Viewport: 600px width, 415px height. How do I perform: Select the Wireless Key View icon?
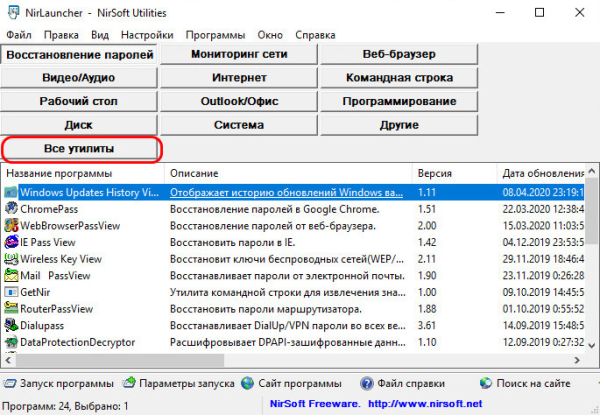11,258
